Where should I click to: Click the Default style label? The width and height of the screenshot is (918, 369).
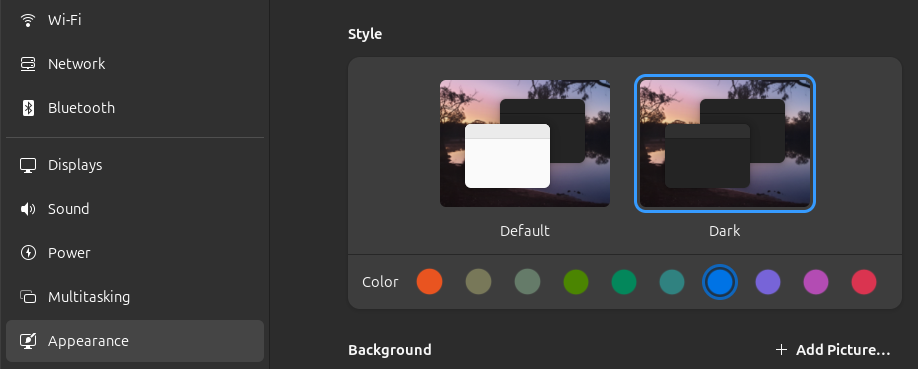click(525, 231)
